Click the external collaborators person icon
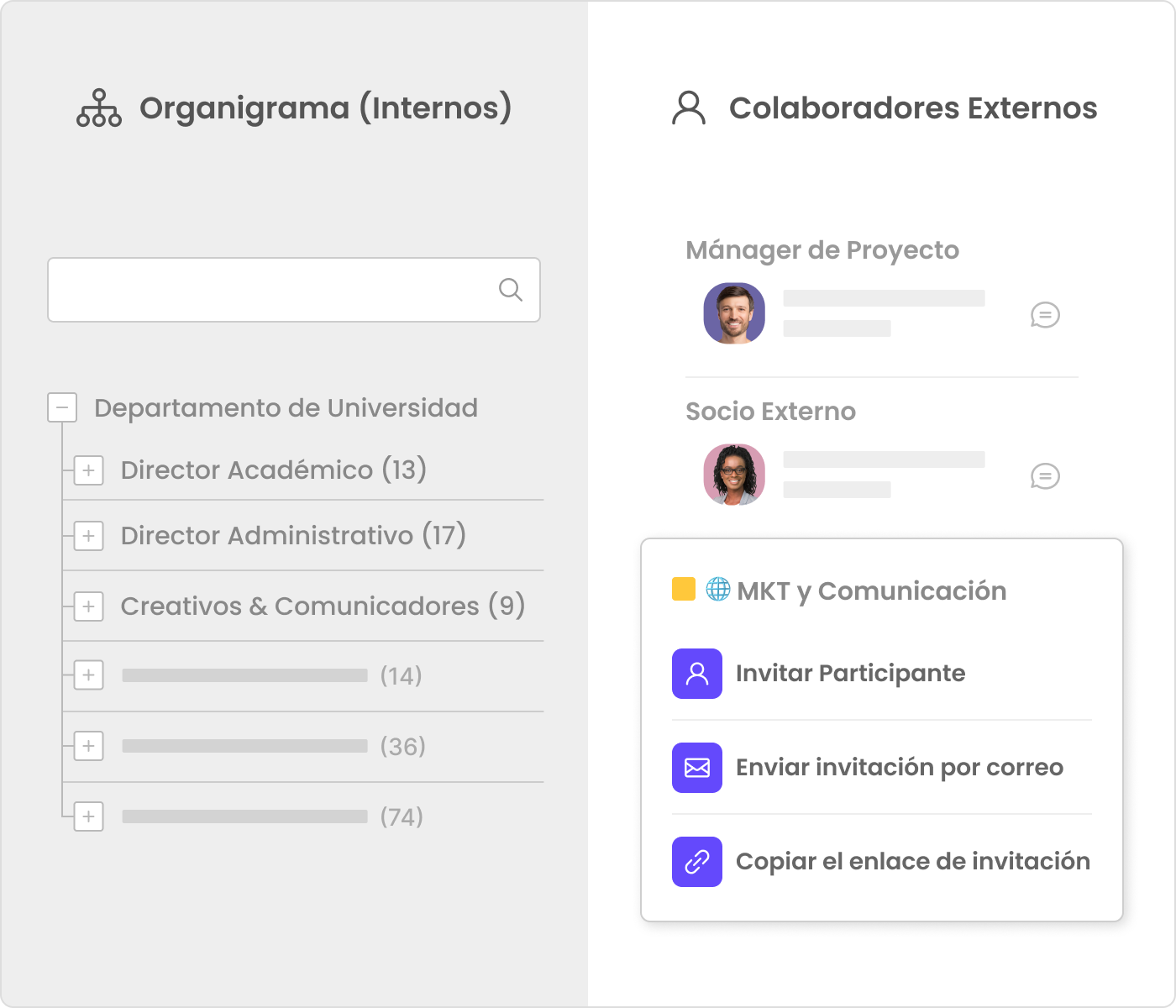This screenshot has height=1008, width=1176. tap(689, 108)
